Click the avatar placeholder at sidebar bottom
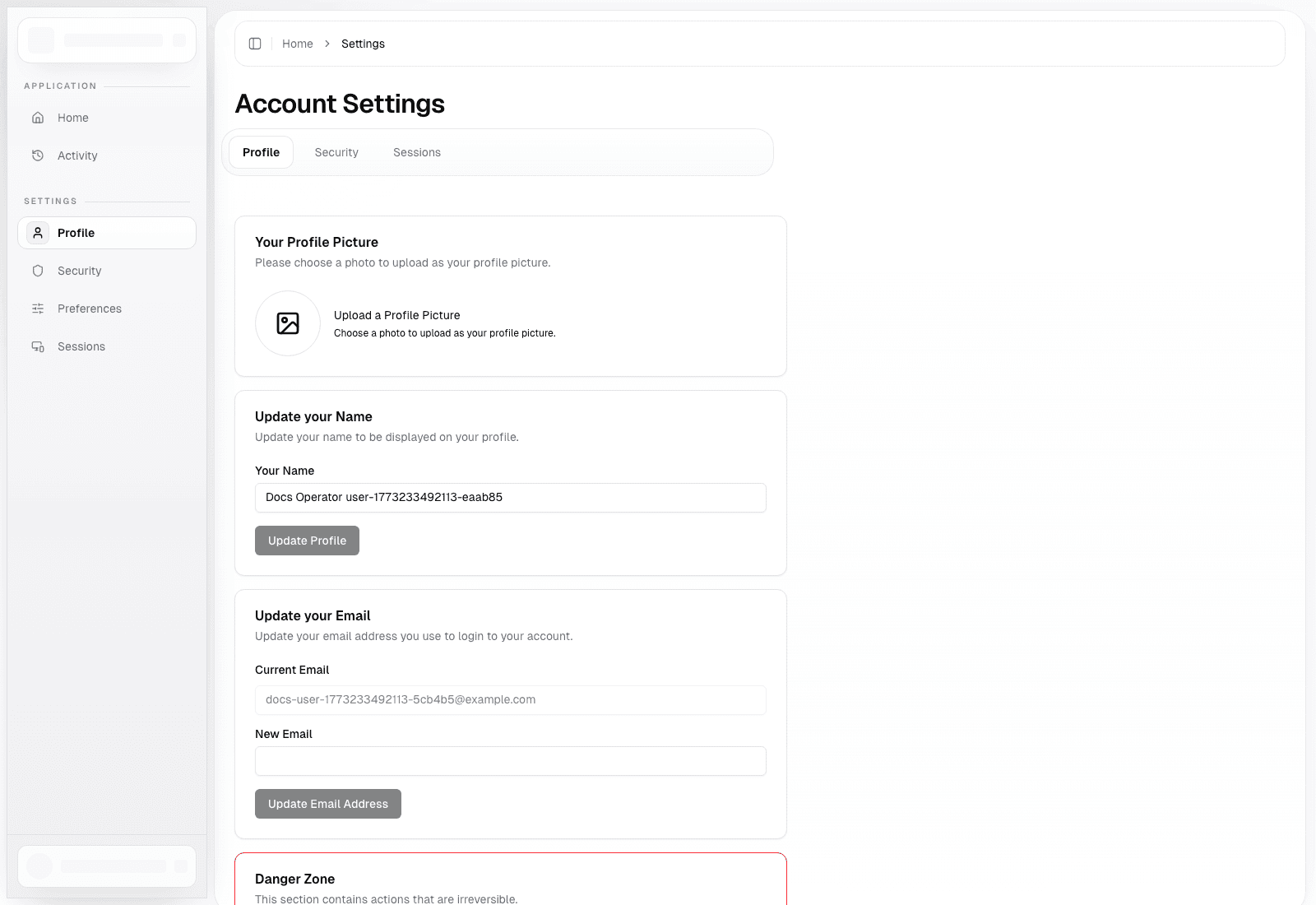The image size is (1316, 905). (39, 866)
